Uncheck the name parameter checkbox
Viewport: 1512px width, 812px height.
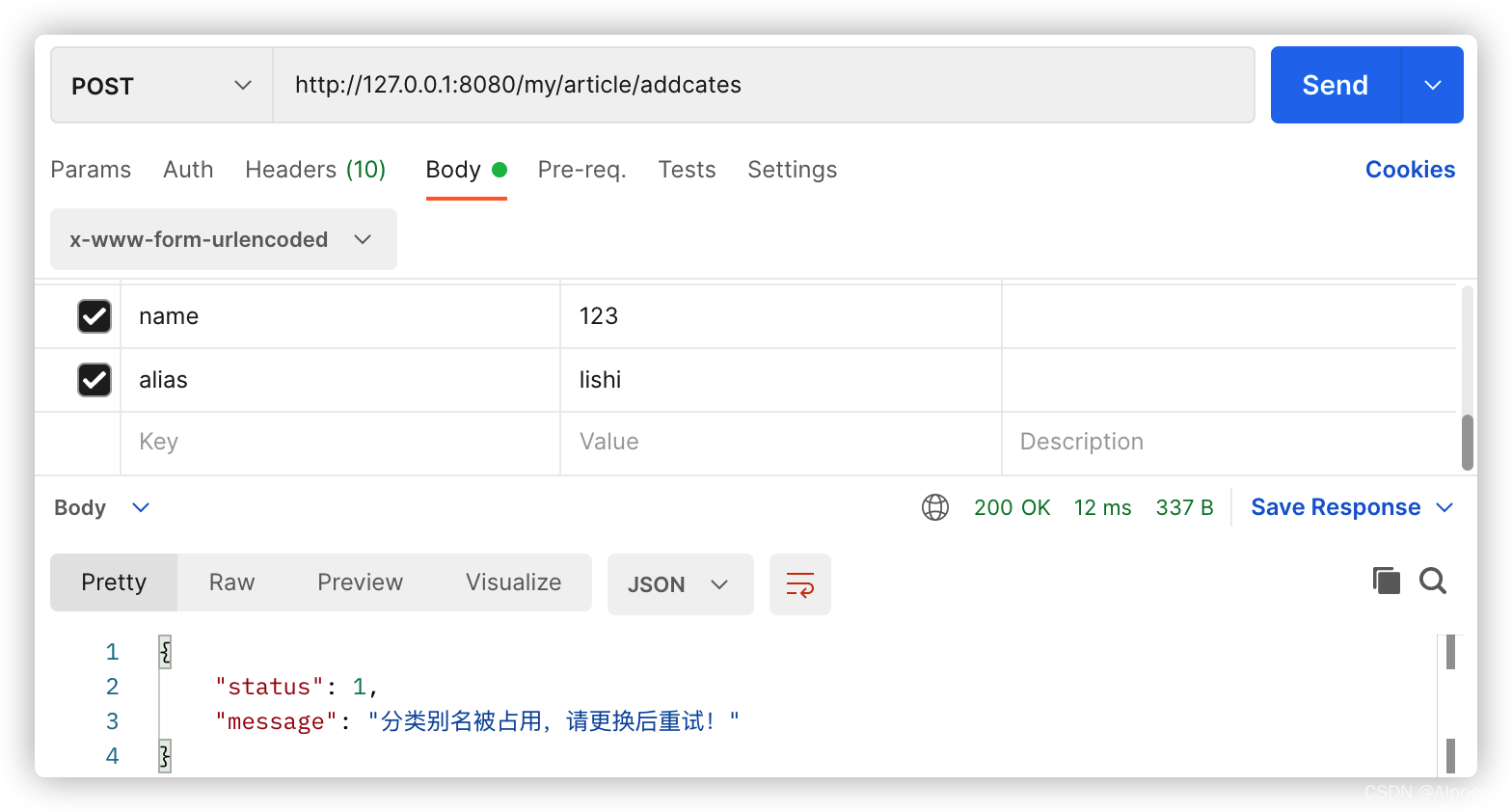coord(94,316)
